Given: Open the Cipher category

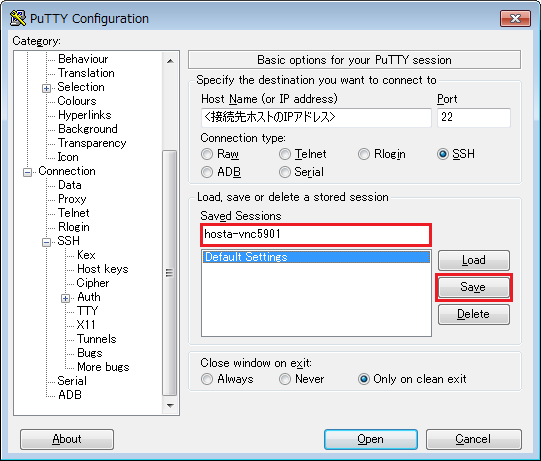Looking at the screenshot, I should coord(93,283).
